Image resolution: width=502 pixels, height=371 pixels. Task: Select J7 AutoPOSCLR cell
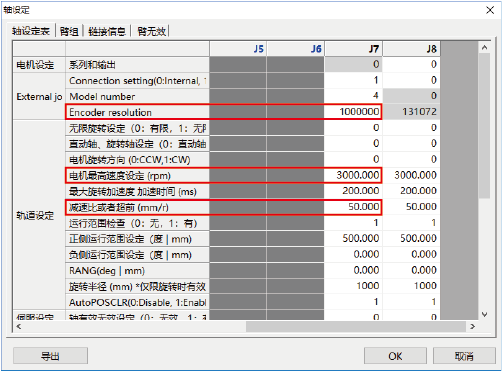353,302
